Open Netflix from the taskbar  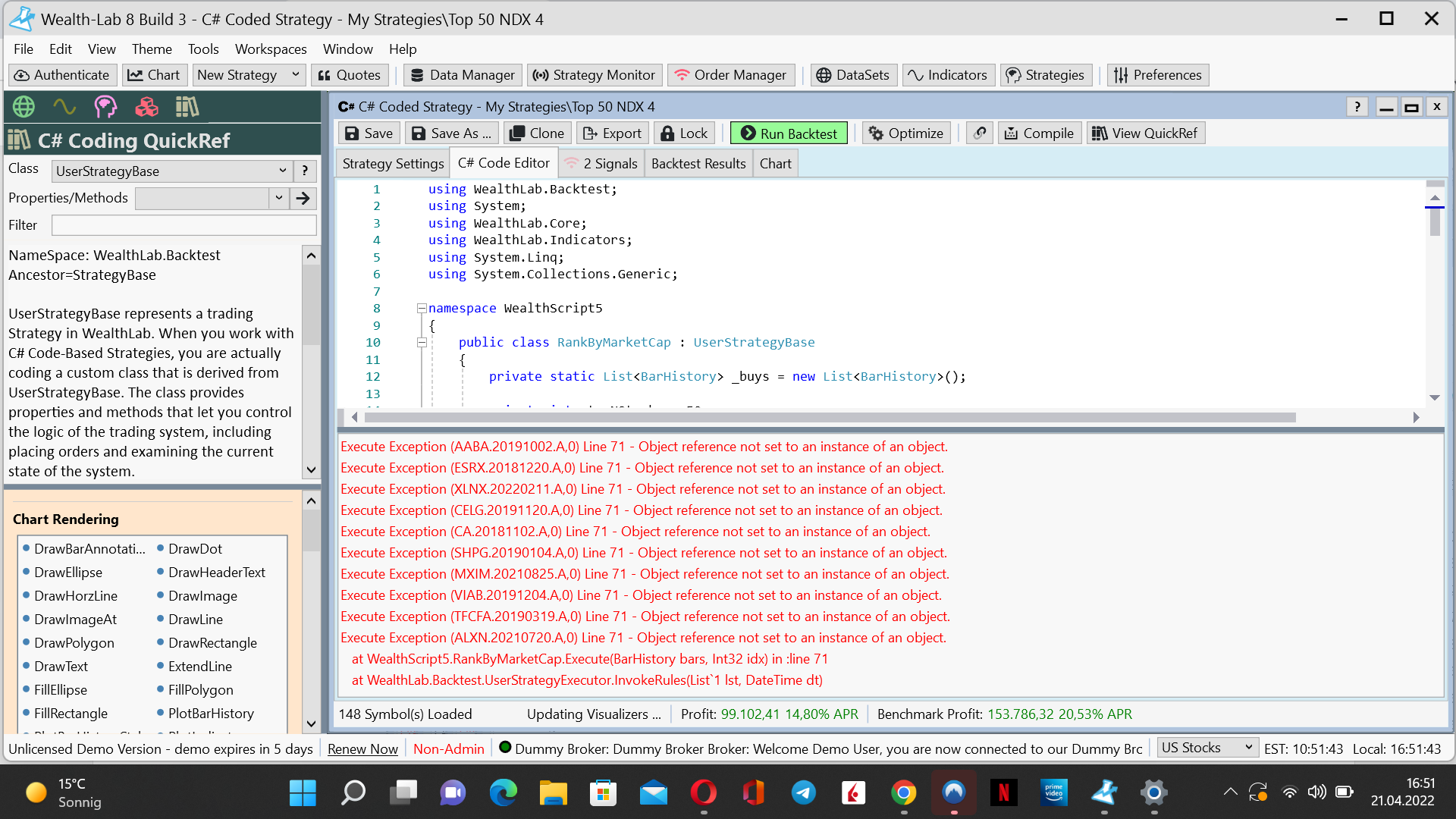point(1003,792)
